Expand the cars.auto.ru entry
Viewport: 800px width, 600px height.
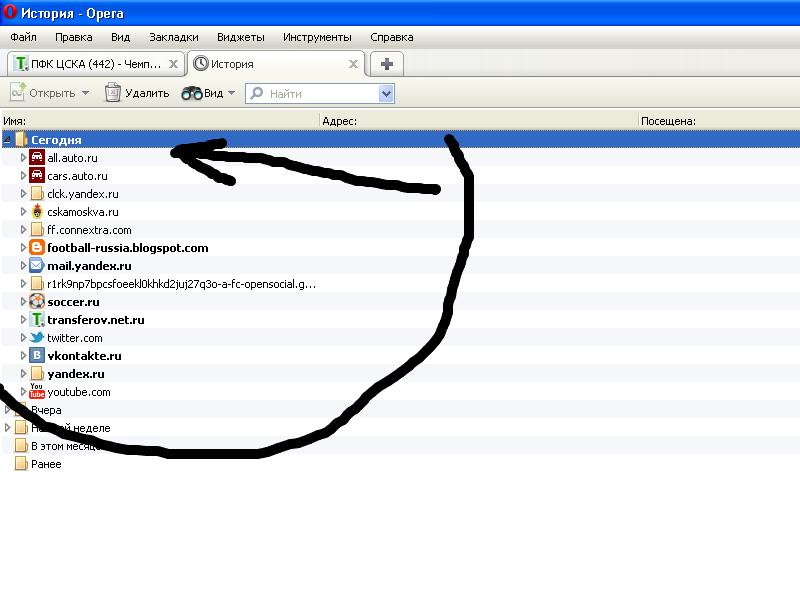(x=23, y=176)
